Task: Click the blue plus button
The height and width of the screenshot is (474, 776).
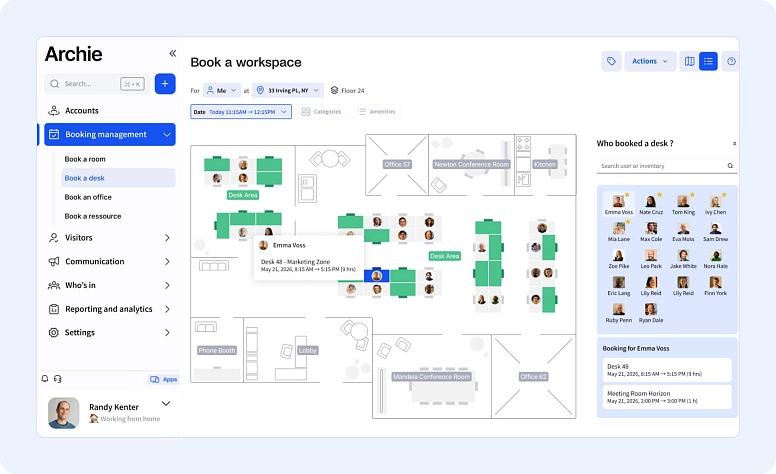Action: 165,84
